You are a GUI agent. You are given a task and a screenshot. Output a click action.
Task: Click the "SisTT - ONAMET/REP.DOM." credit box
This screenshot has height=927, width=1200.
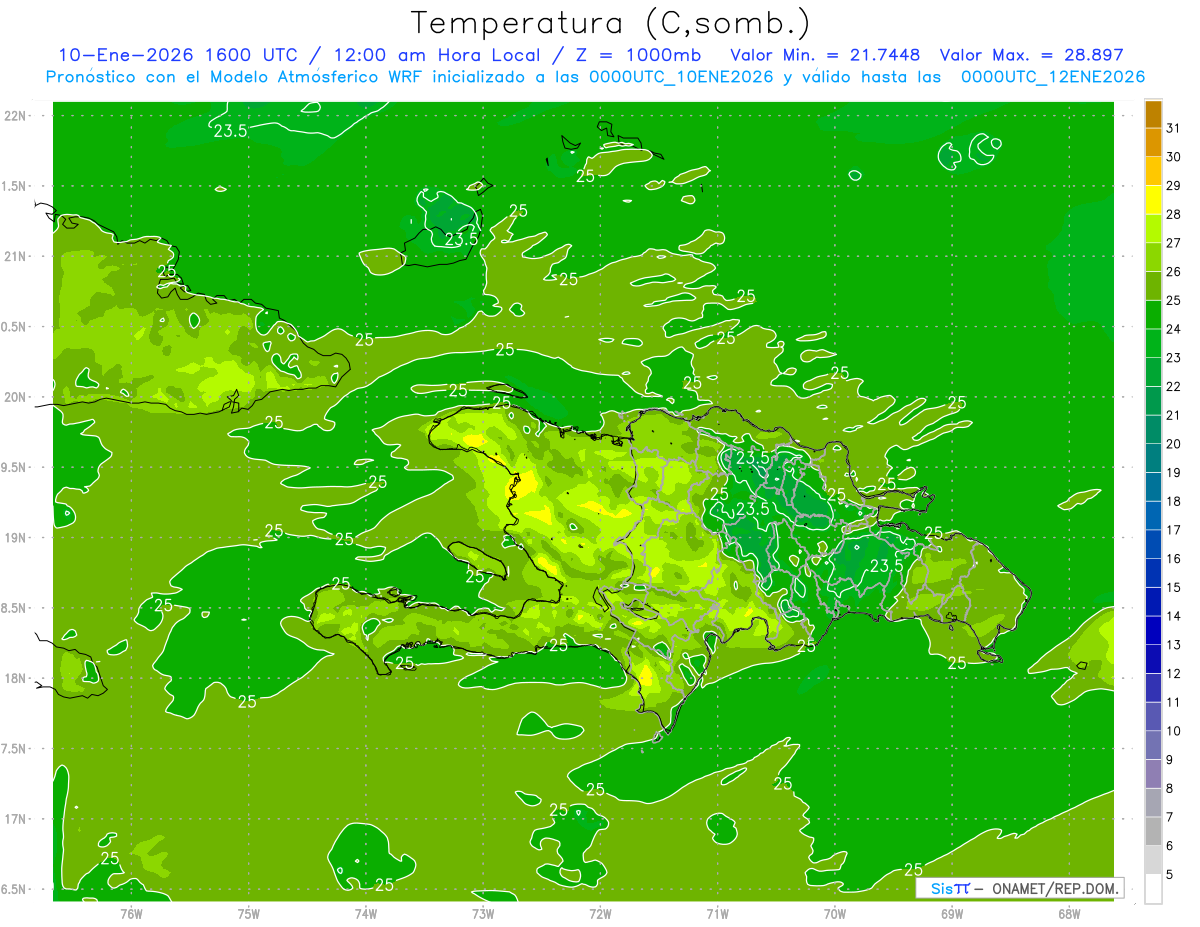[1019, 888]
